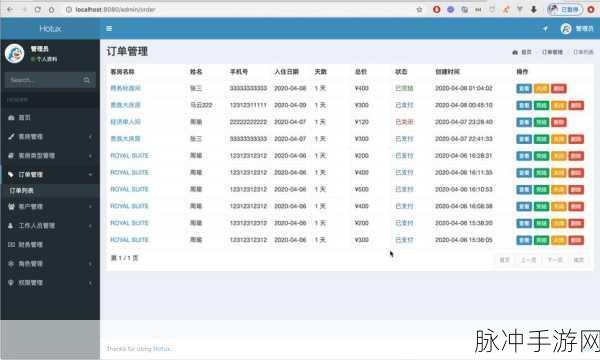Click browser back arrow button
The width and height of the screenshot is (600, 360).
pyautogui.click(x=10, y=10)
